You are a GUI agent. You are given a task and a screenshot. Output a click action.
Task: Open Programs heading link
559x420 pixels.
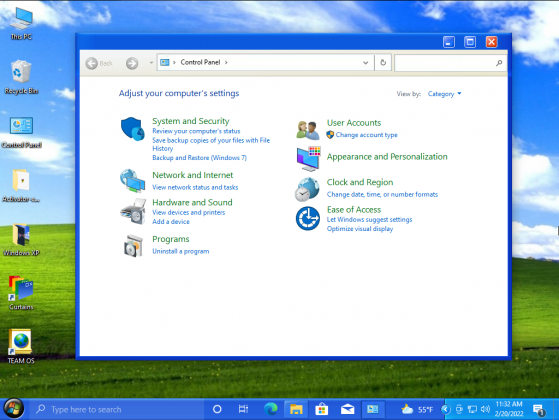pyautogui.click(x=171, y=239)
